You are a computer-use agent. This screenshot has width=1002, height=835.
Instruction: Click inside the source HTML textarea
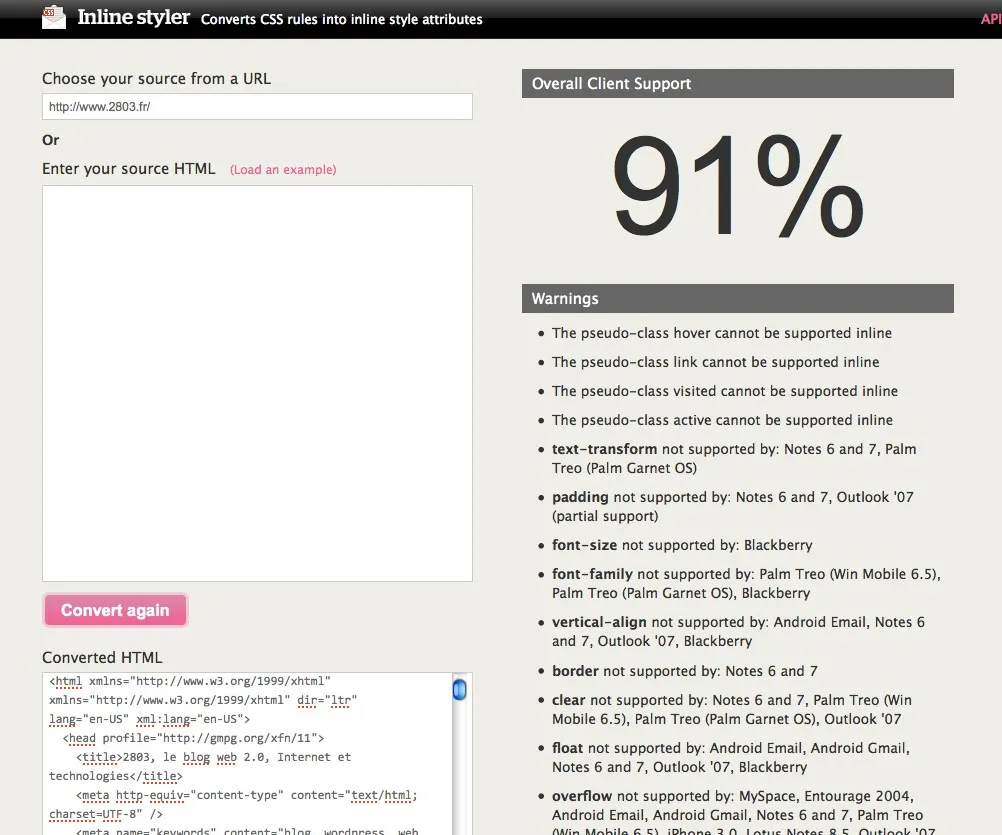258,383
